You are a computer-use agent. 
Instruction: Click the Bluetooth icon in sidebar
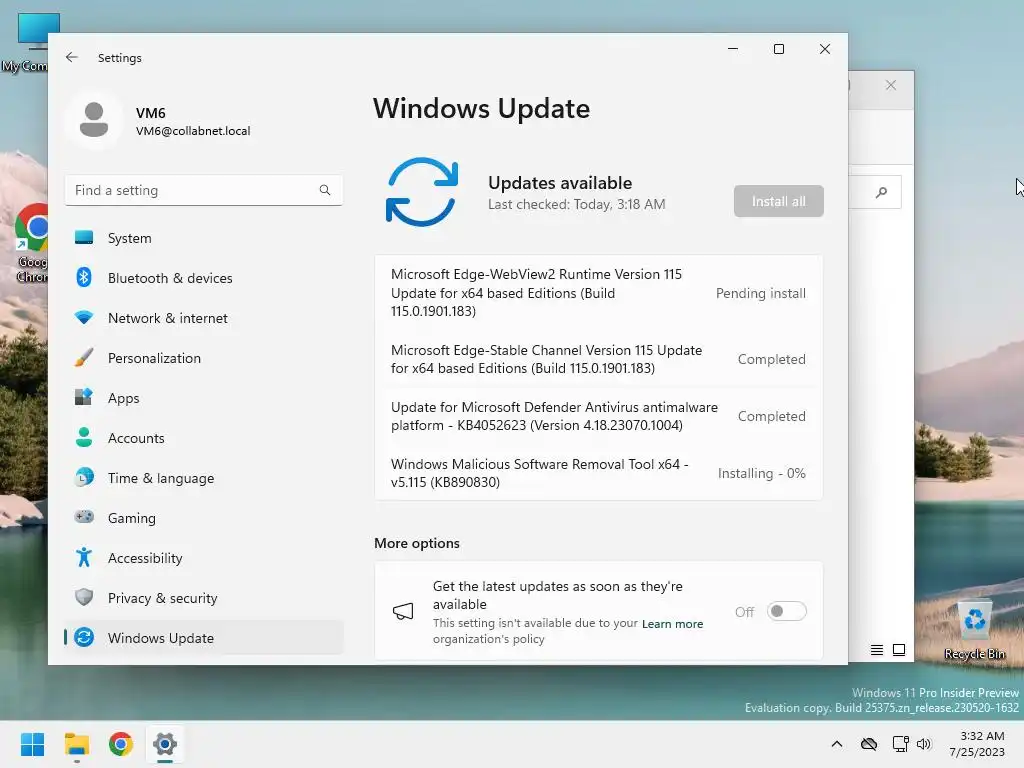coord(84,278)
